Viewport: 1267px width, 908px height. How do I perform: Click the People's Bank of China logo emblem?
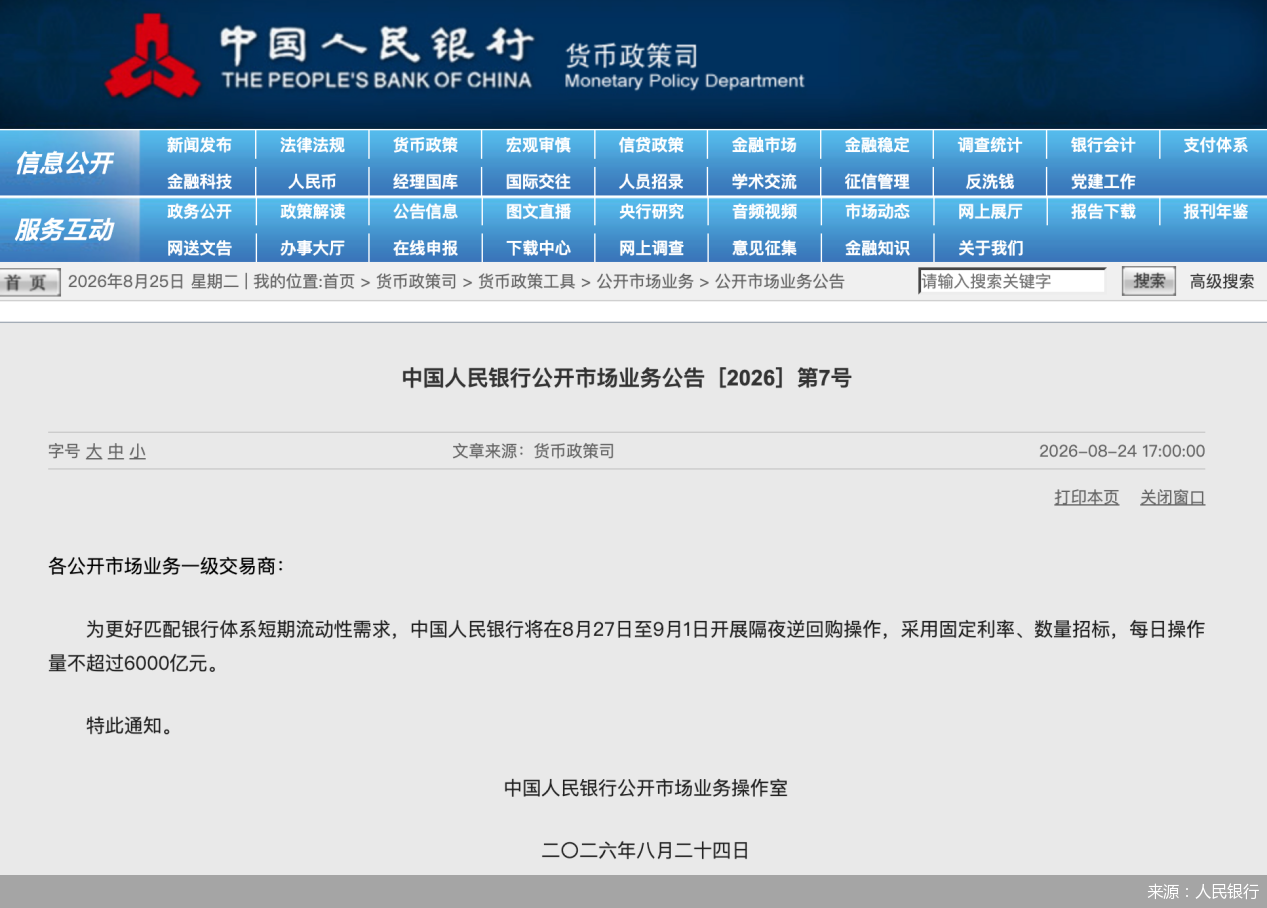[153, 57]
